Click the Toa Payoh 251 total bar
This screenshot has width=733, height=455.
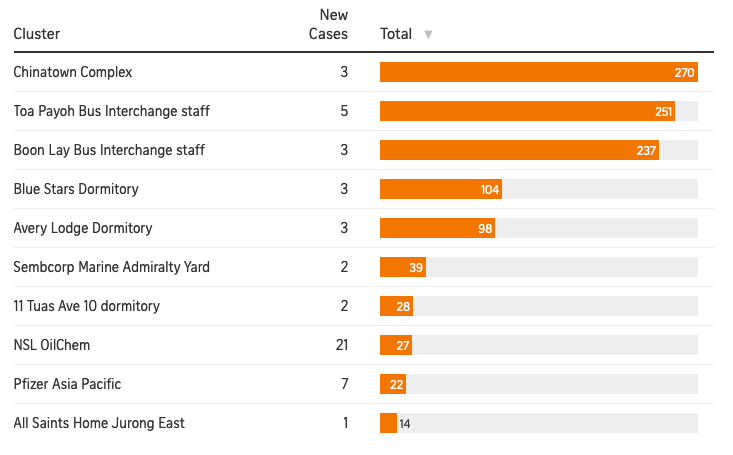point(527,111)
